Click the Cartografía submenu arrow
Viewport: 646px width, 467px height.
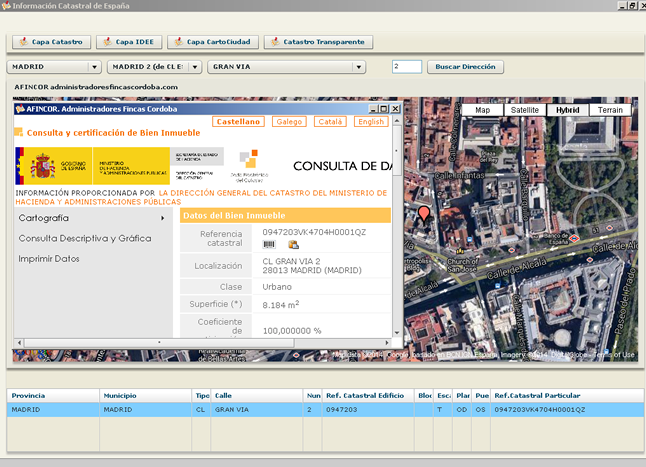(x=163, y=218)
